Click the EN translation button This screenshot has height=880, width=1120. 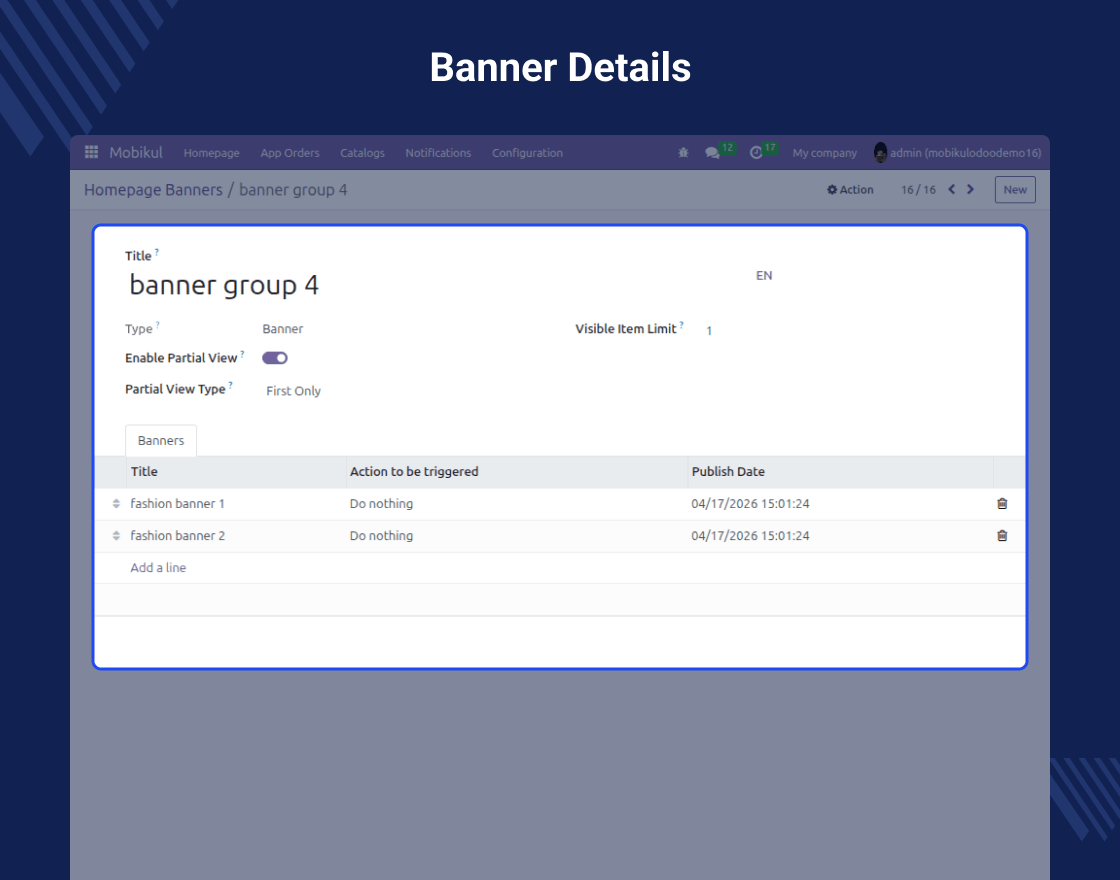pos(764,276)
